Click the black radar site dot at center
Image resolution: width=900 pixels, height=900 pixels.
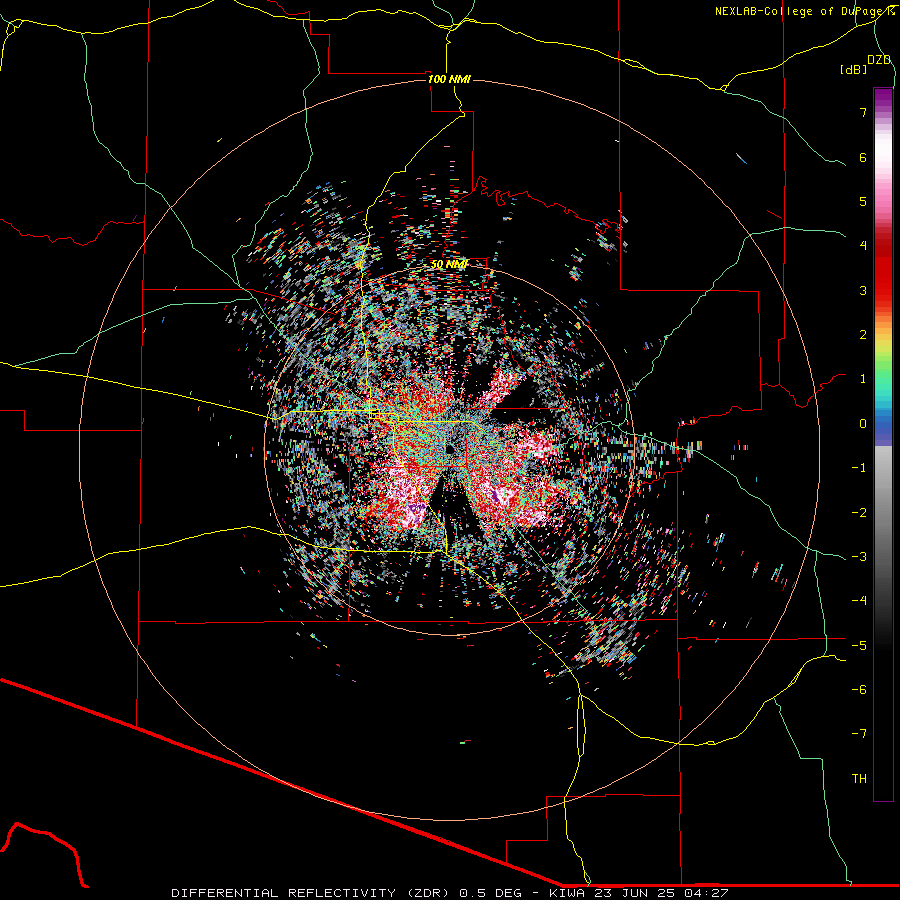pyautogui.click(x=449, y=448)
